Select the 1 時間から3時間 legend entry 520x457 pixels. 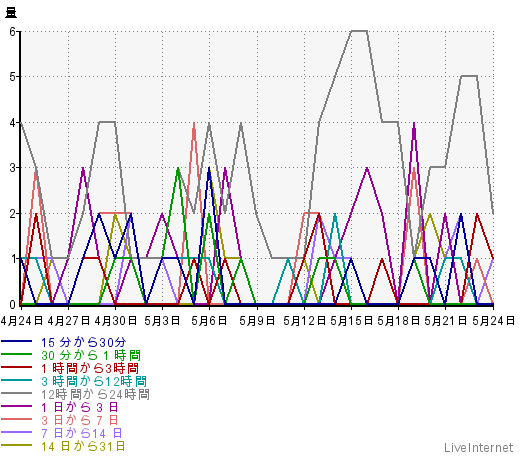90,368
